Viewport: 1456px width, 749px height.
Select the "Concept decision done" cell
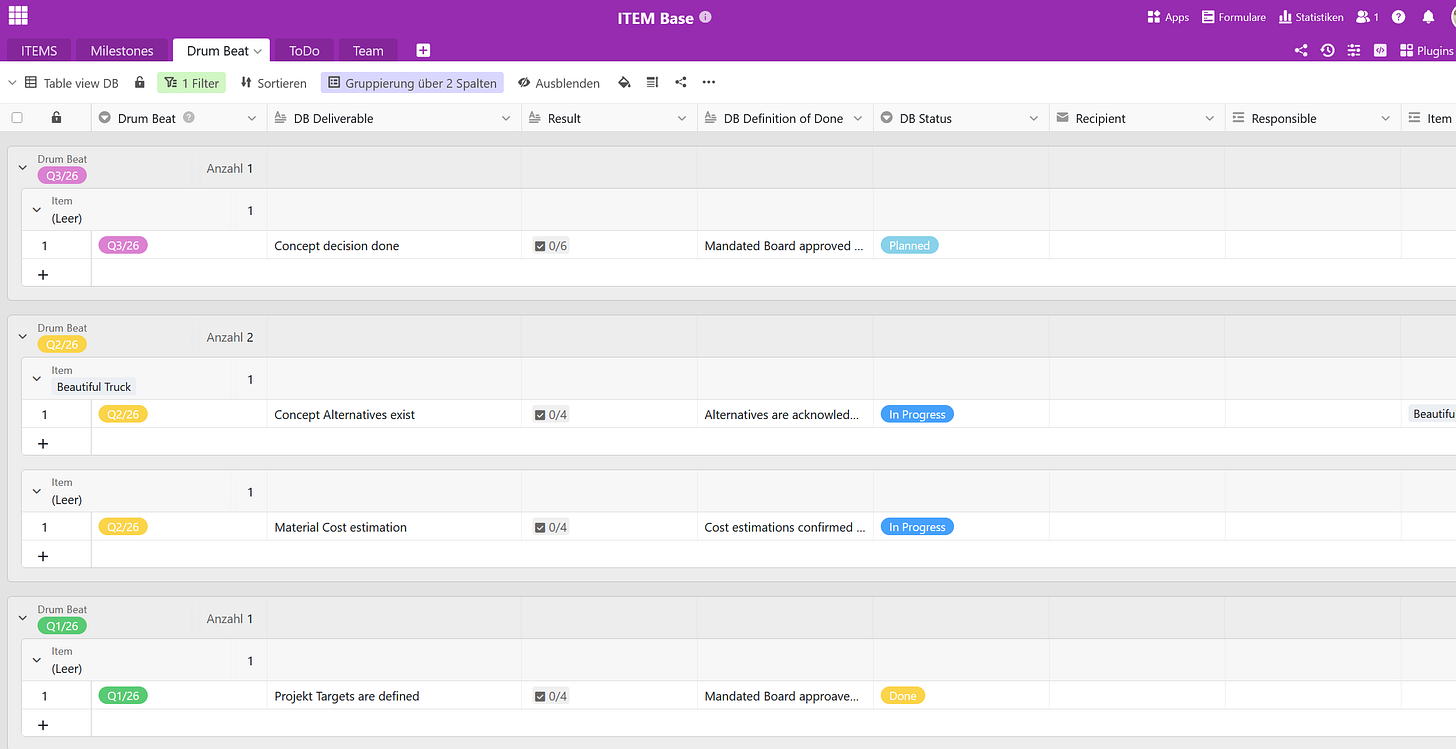click(394, 245)
